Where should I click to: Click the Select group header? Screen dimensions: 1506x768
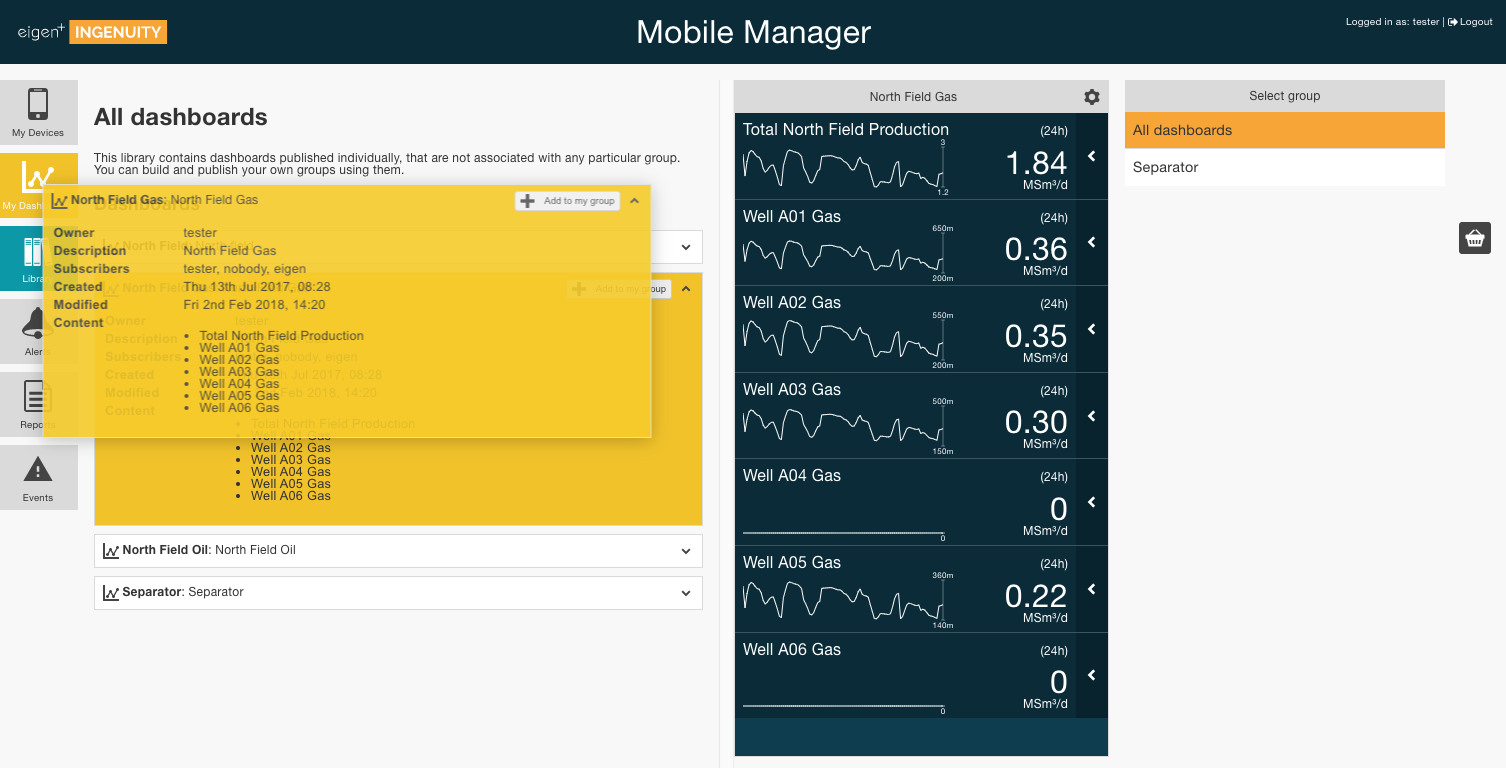[1285, 96]
